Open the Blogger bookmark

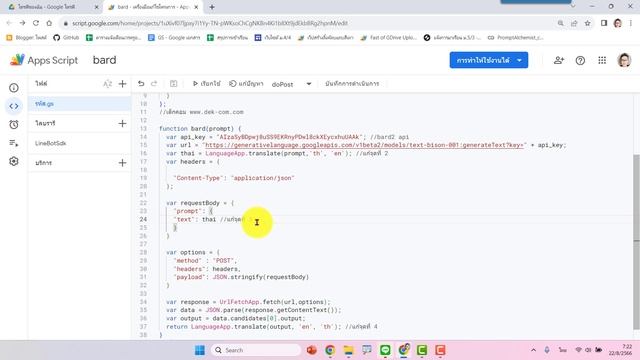click(27, 38)
